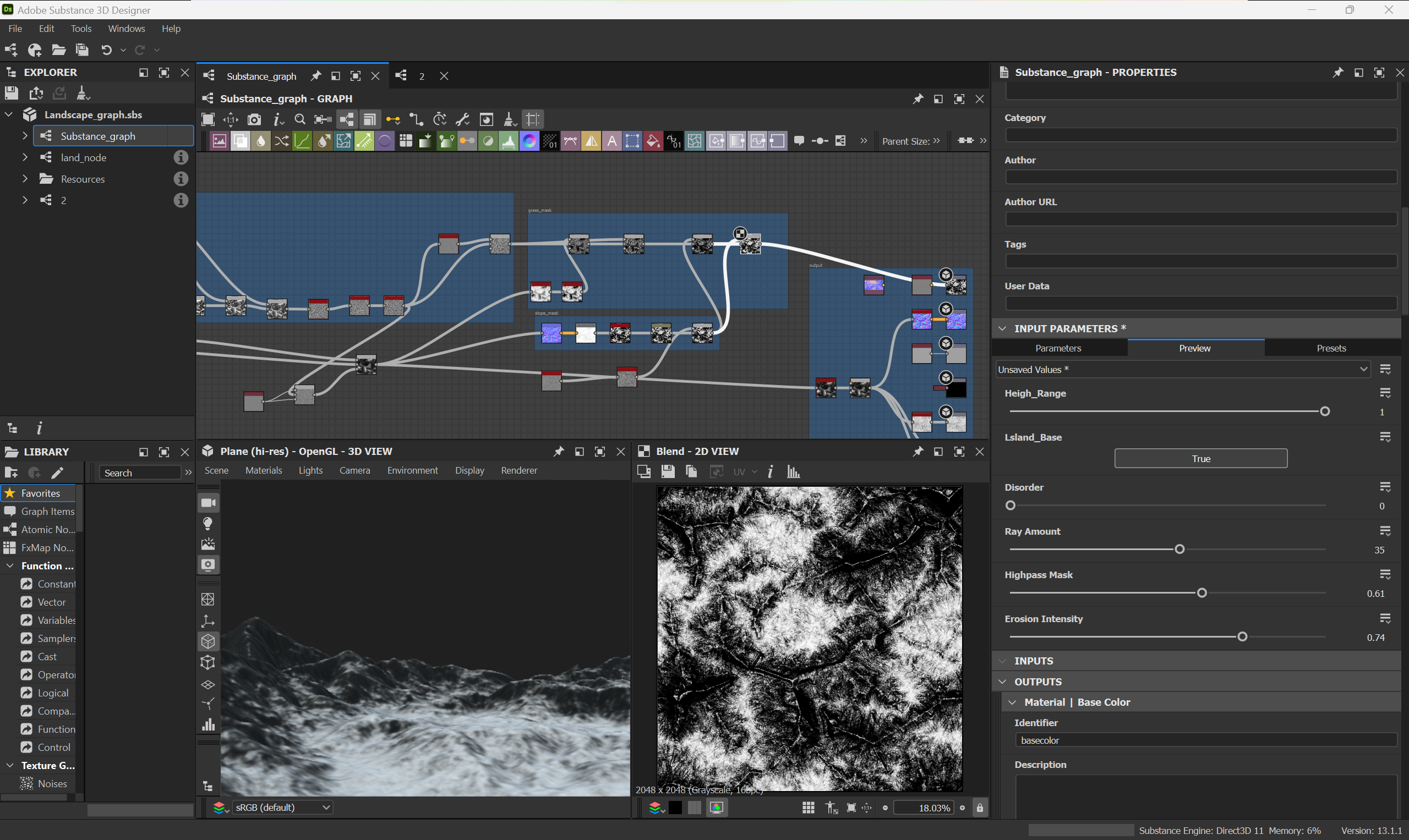This screenshot has height=840, width=1409.
Task: Open the Unsaved Values preset dropdown
Action: (1182, 370)
